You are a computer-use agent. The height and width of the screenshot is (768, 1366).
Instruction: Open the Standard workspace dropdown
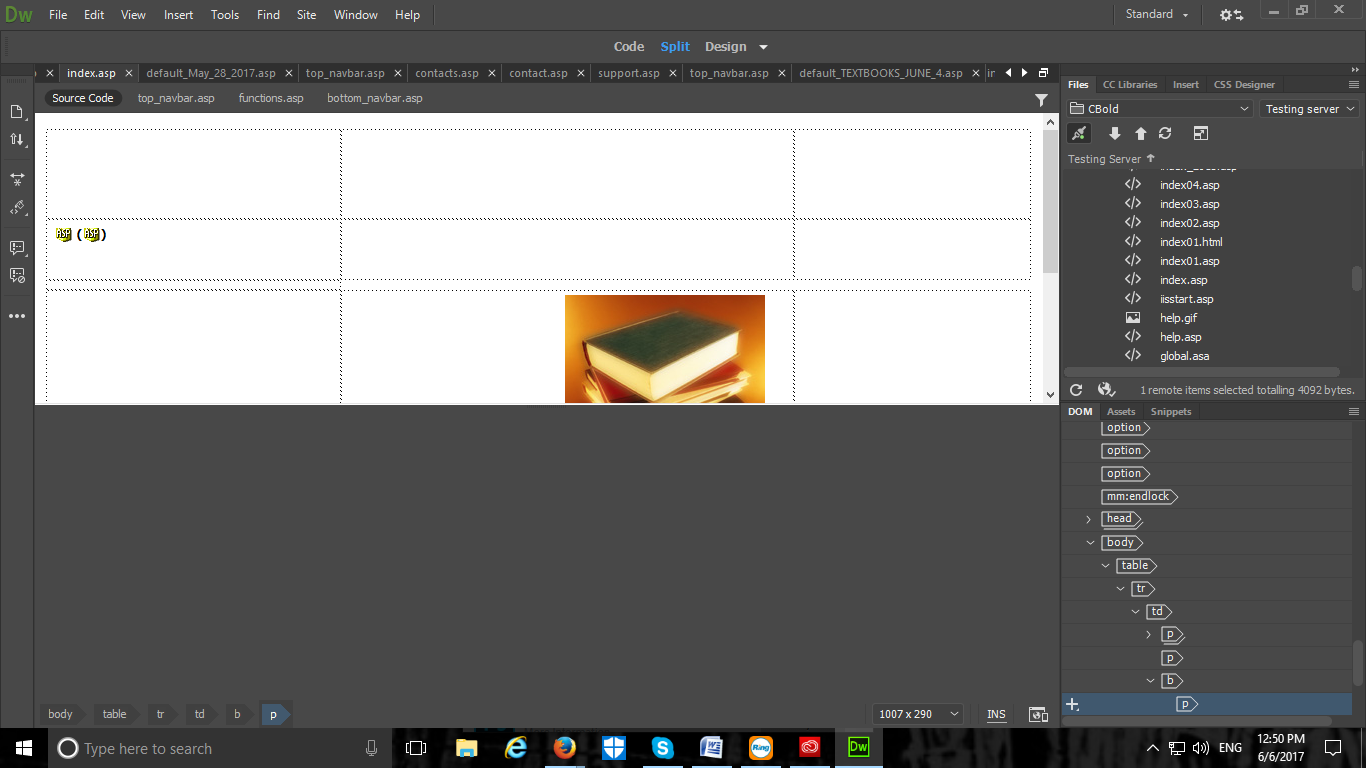tap(1157, 14)
